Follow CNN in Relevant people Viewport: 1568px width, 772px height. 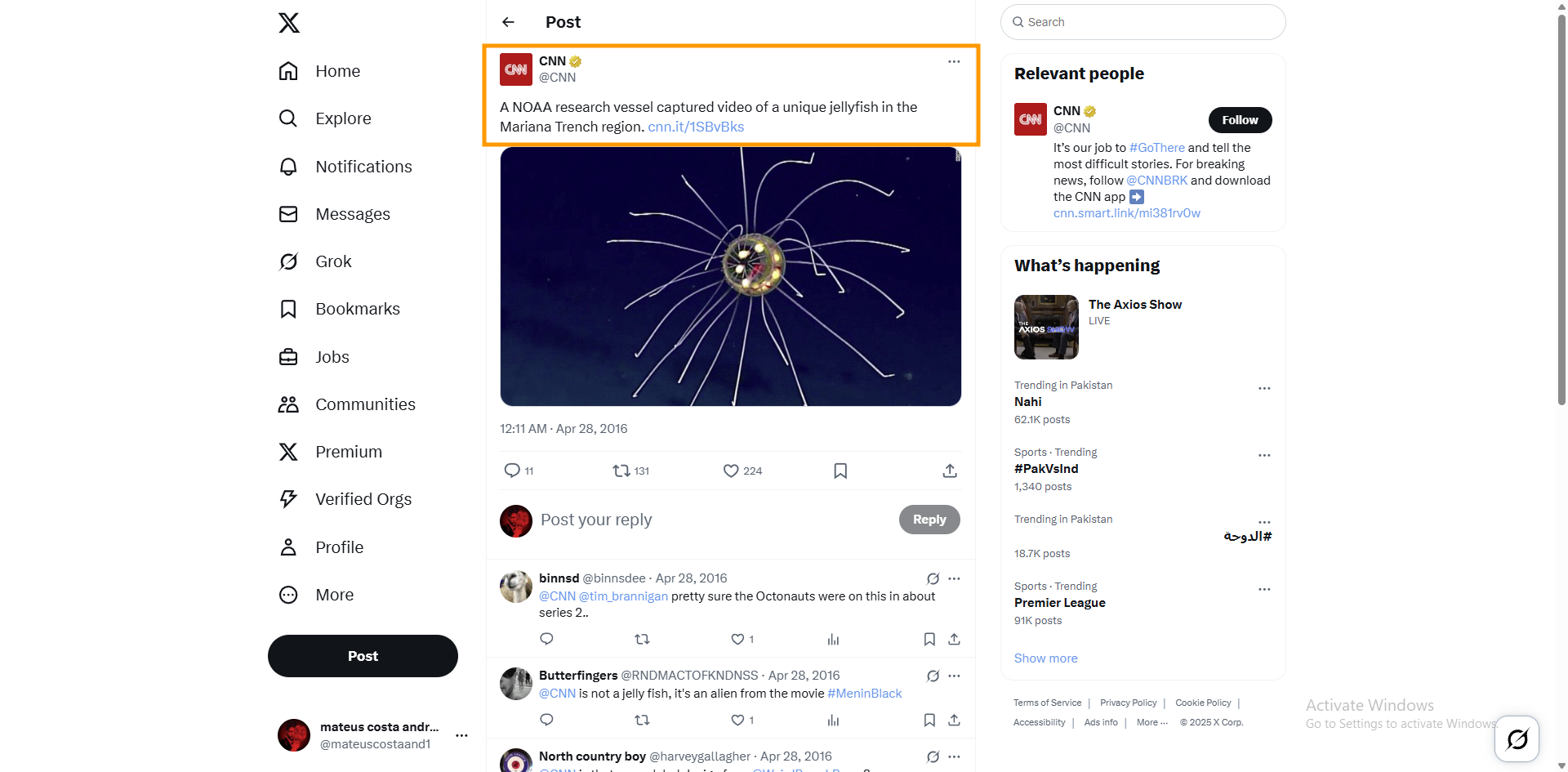coord(1240,120)
